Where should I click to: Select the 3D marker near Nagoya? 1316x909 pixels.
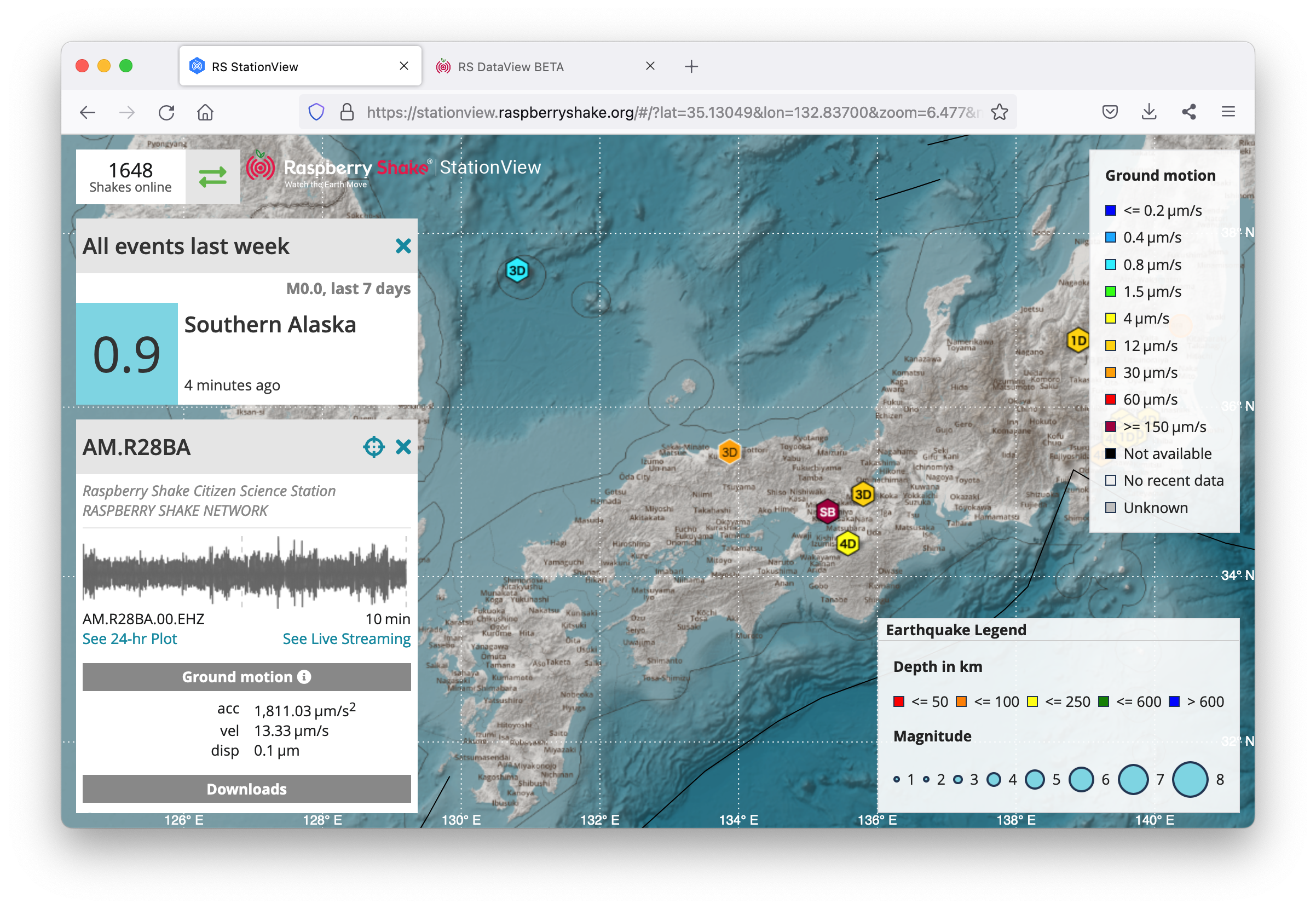[x=863, y=494]
